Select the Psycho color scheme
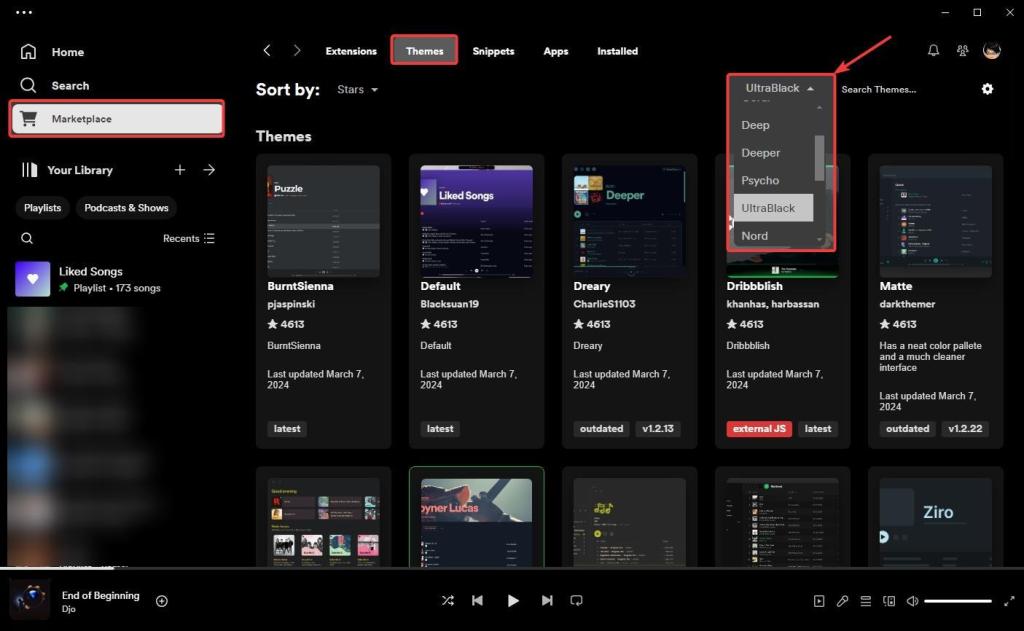Viewport: 1024px width, 631px height. click(774, 180)
